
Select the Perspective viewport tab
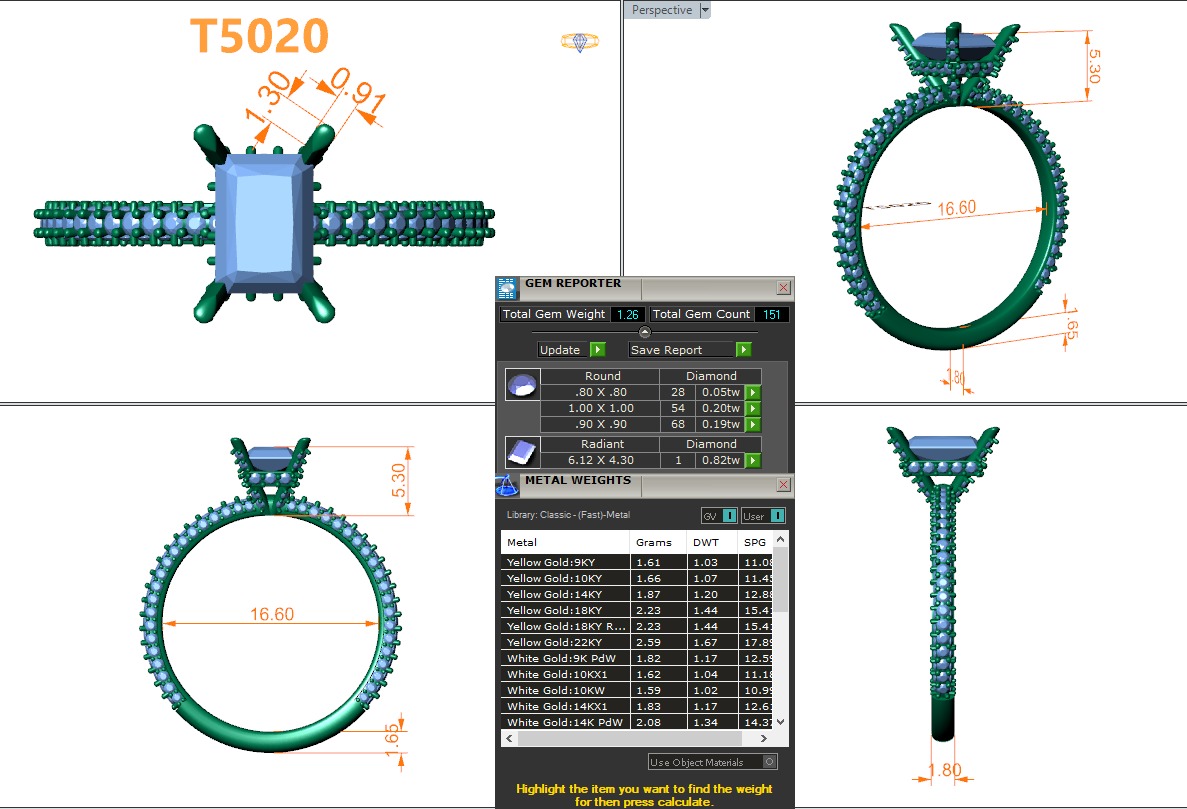pos(661,10)
